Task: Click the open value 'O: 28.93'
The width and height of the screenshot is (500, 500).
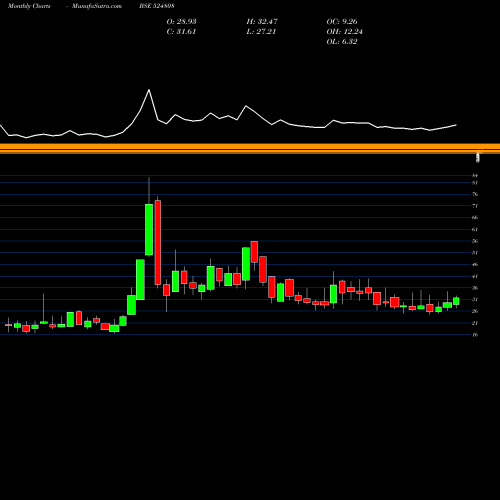Action: point(181,22)
